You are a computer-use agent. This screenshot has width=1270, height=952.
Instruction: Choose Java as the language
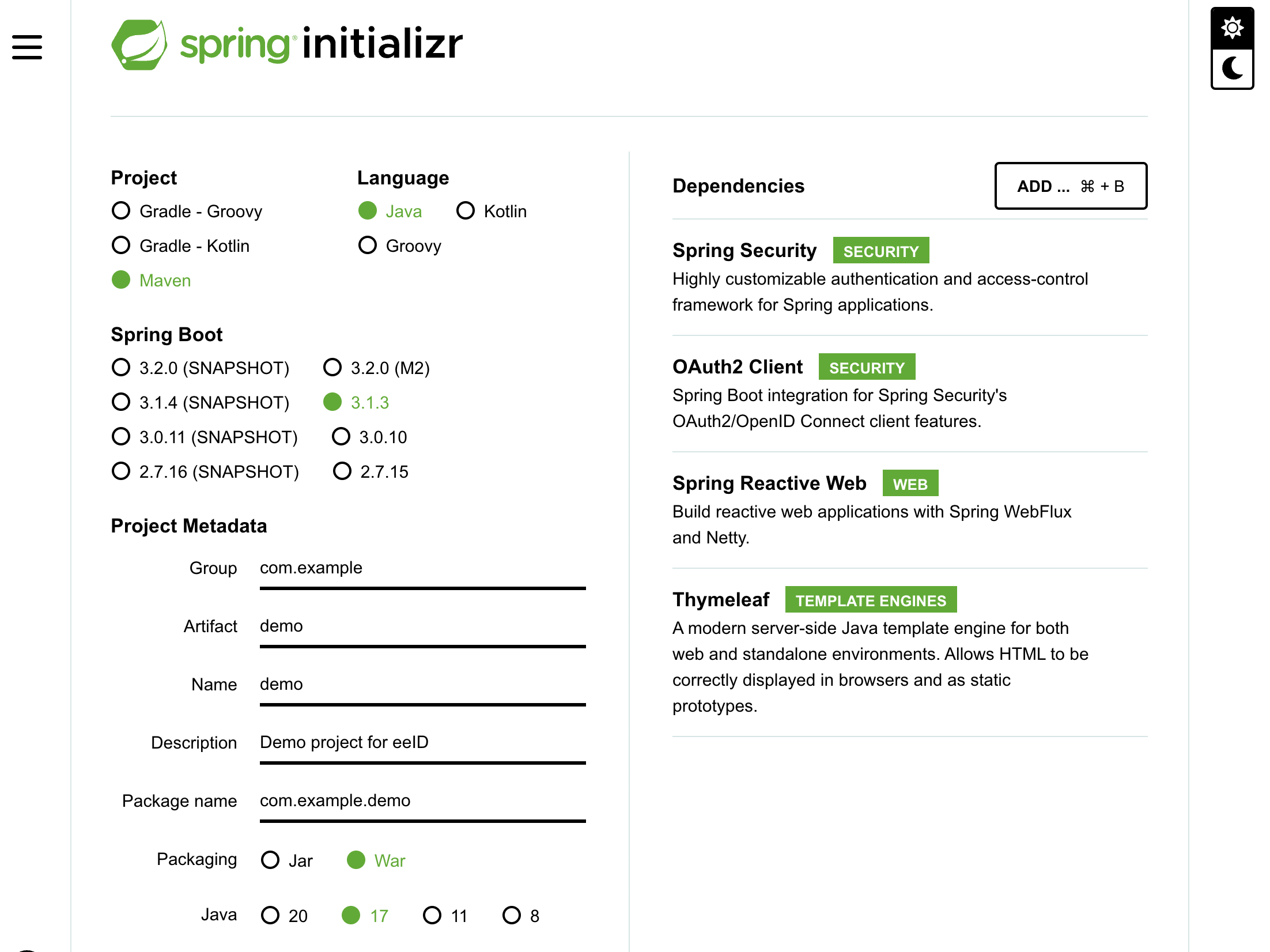[390, 211]
